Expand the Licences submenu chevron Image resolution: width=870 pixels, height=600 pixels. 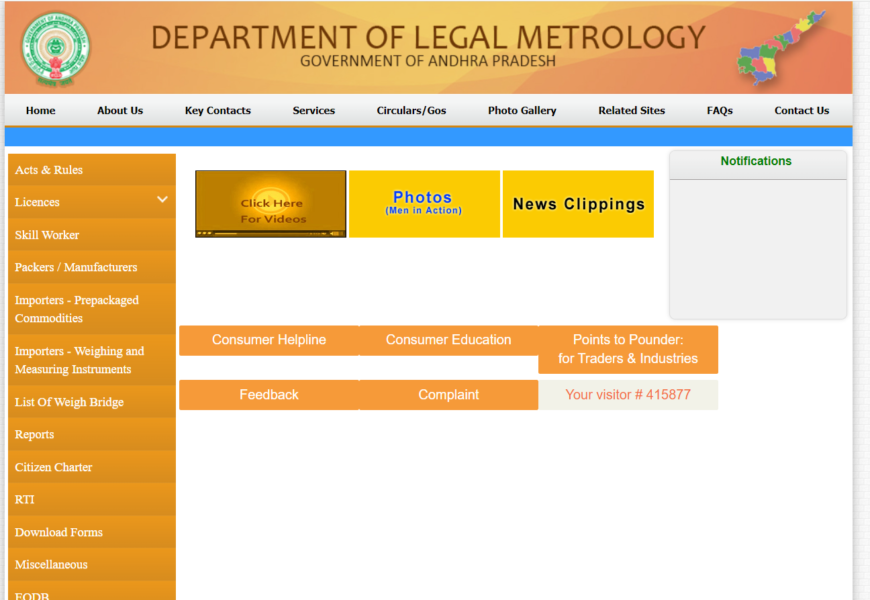(162, 201)
